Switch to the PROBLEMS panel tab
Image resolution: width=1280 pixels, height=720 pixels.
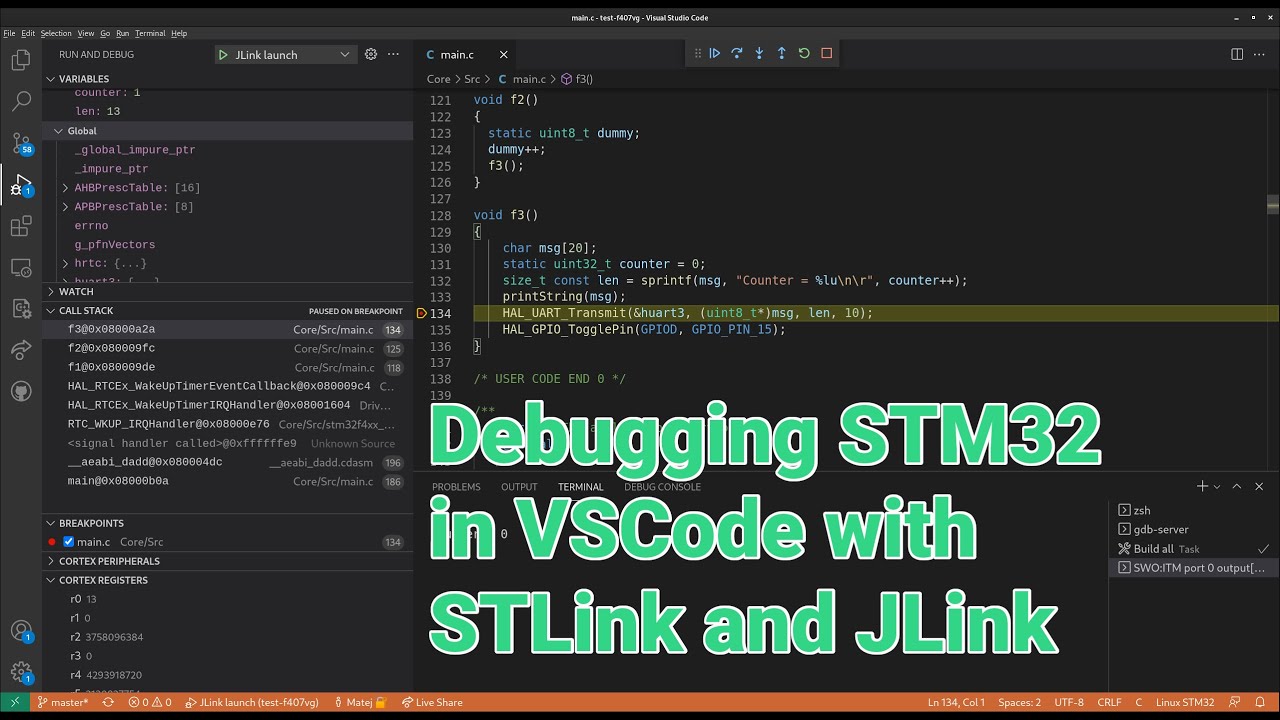coord(456,487)
